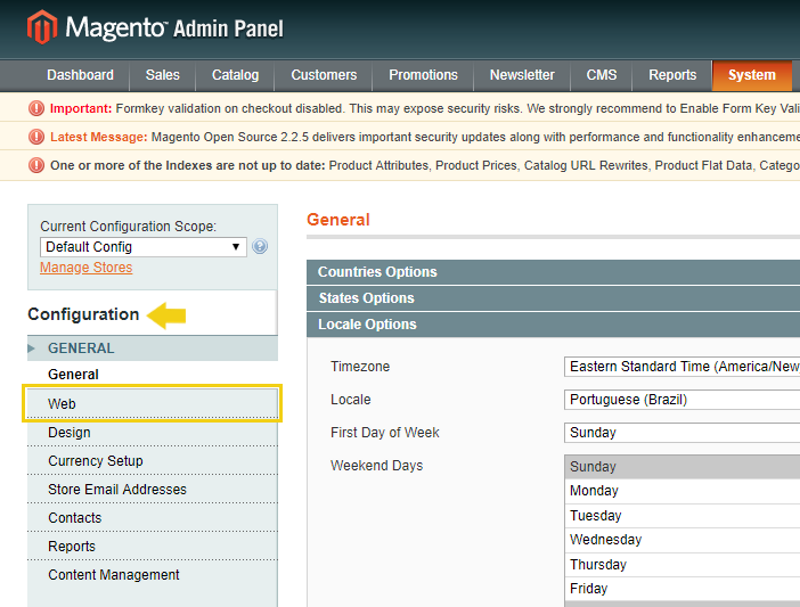Open the Catalog menu

[x=235, y=75]
